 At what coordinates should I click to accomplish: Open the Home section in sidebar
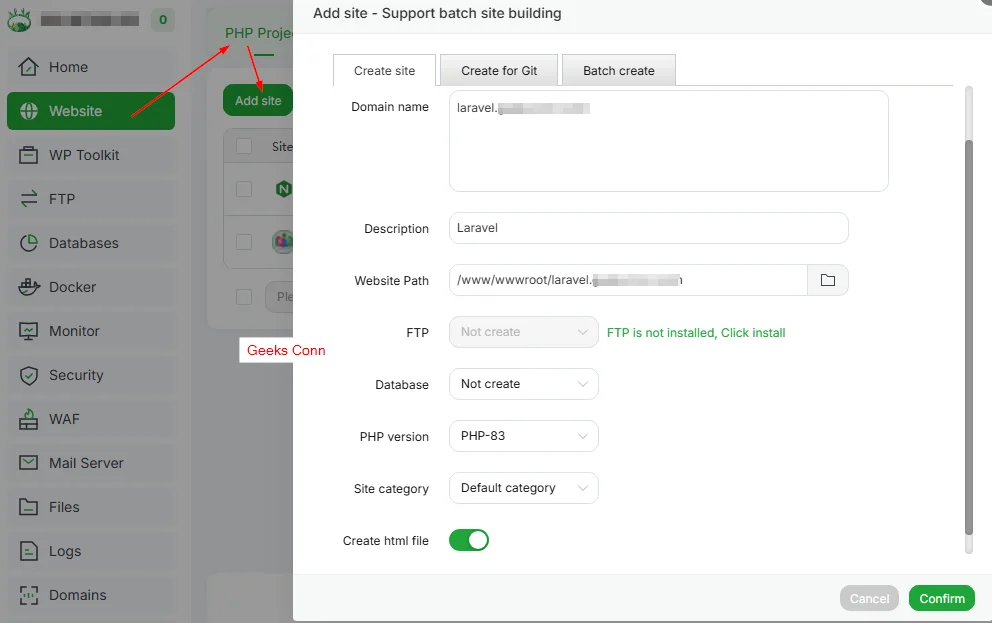66,67
